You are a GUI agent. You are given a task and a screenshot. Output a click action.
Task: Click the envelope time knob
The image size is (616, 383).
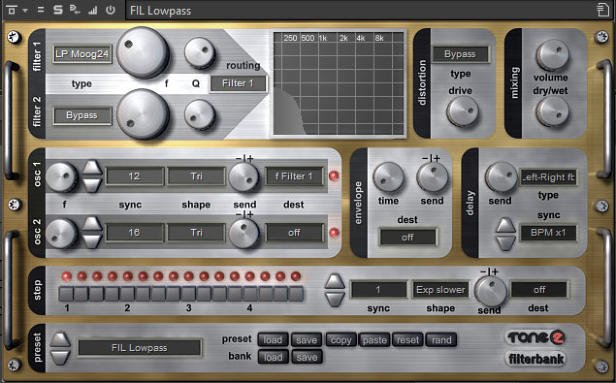click(x=388, y=178)
